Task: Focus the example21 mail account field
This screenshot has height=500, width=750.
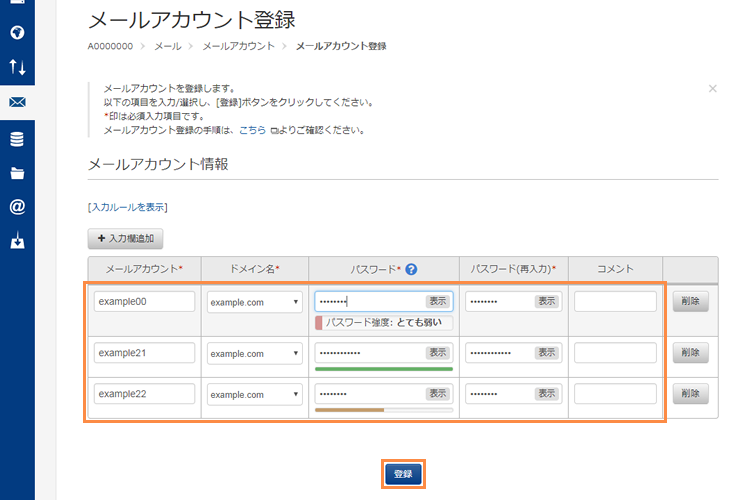Action: (144, 353)
